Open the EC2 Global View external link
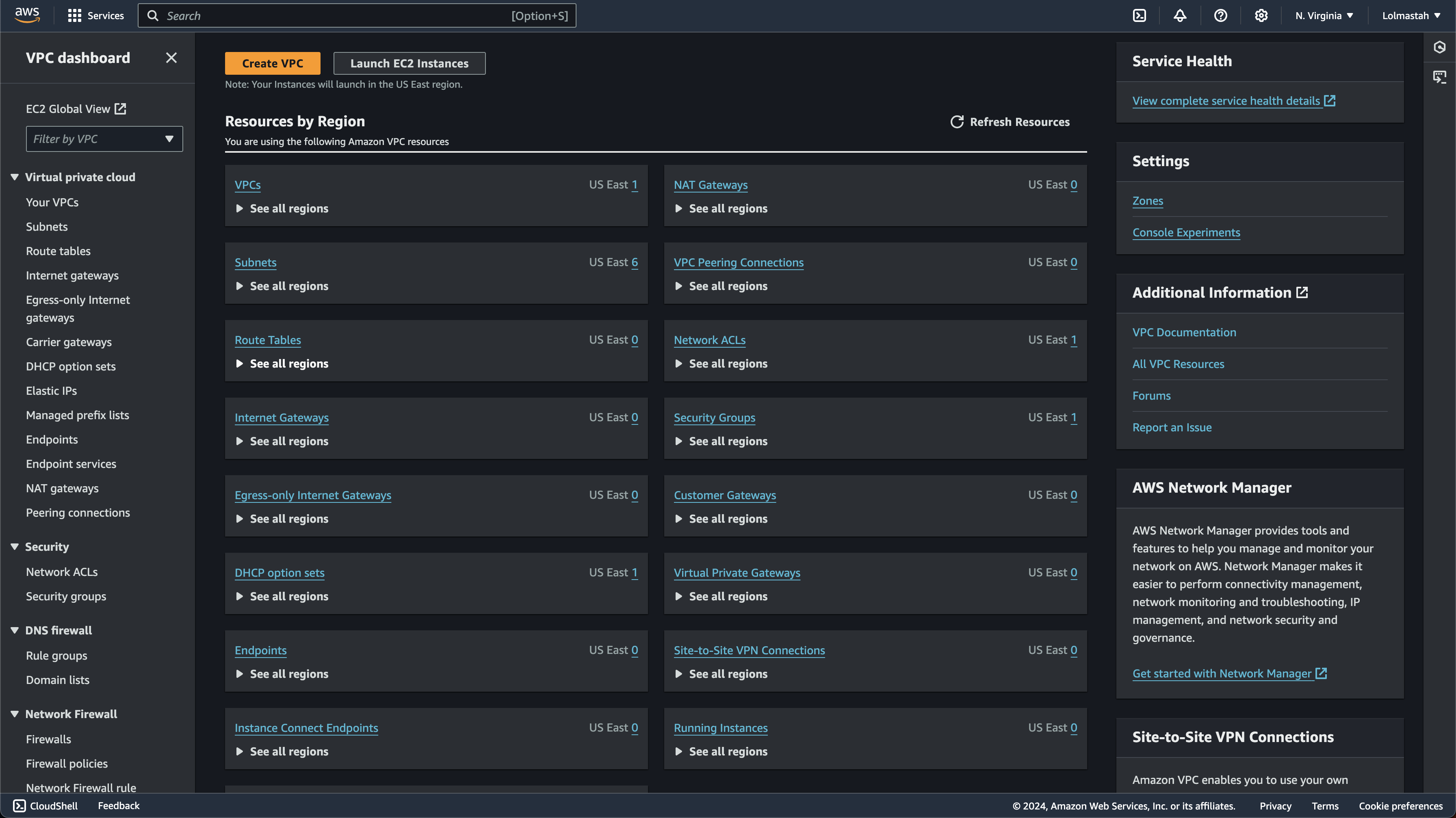The height and width of the screenshot is (818, 1456). coord(76,108)
